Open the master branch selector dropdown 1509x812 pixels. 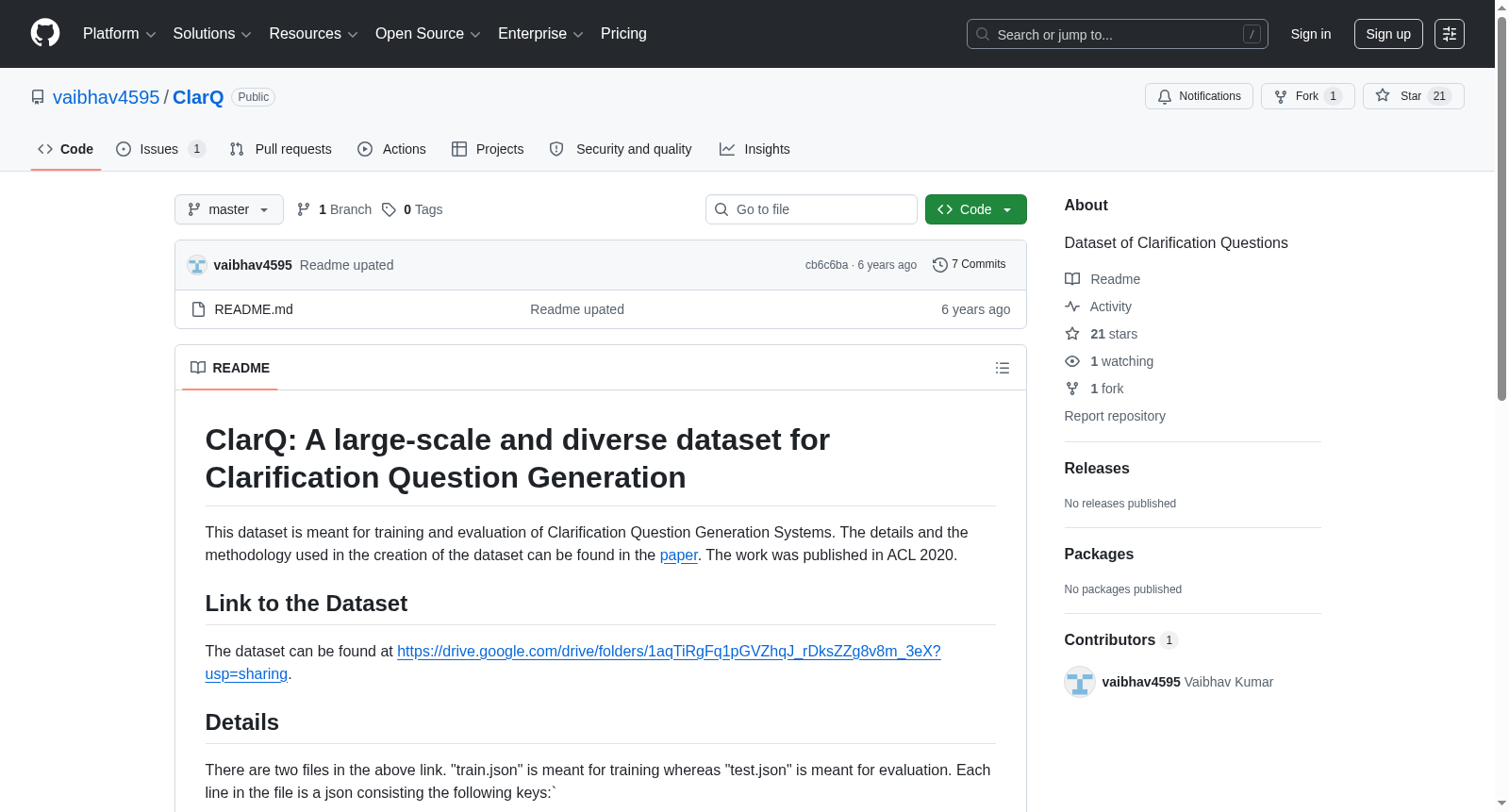pyautogui.click(x=229, y=209)
